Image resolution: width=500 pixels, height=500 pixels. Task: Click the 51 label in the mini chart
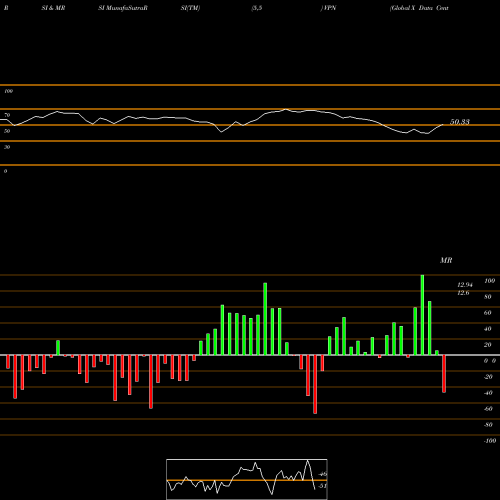[322, 486]
